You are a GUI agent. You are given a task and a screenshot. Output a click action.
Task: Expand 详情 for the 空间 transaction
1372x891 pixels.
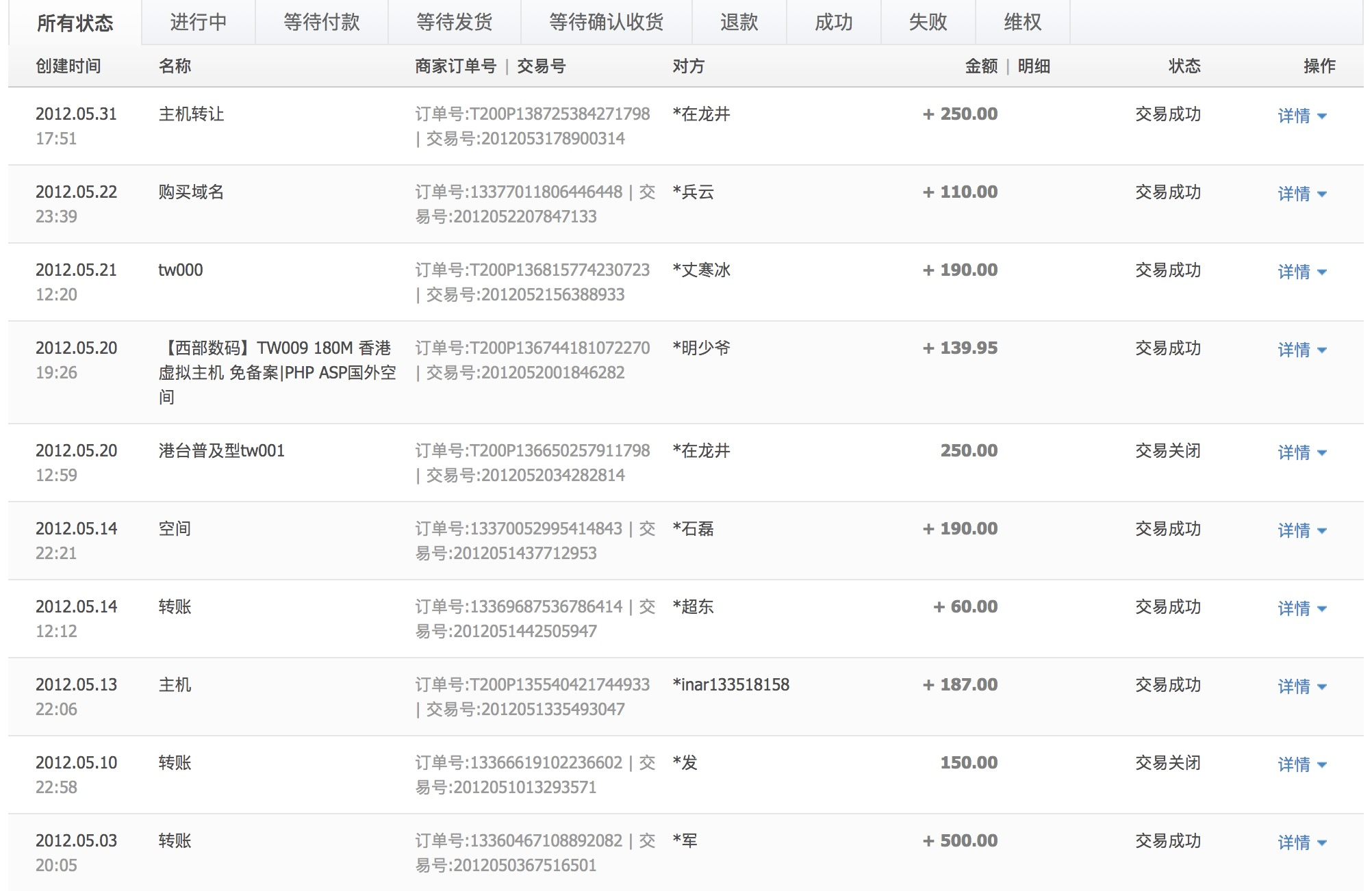click(x=1301, y=530)
